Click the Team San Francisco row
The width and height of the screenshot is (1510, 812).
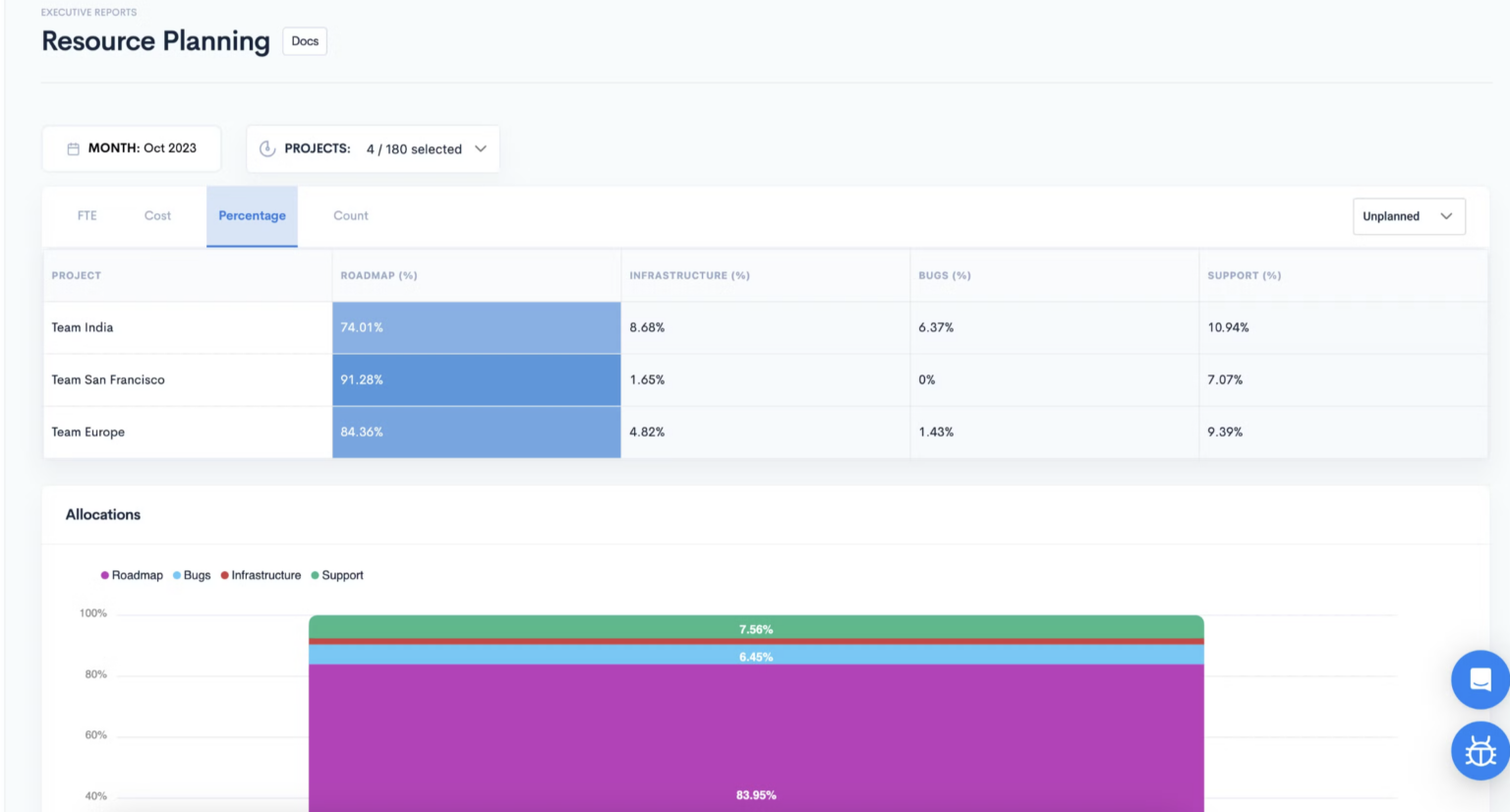[x=108, y=379]
